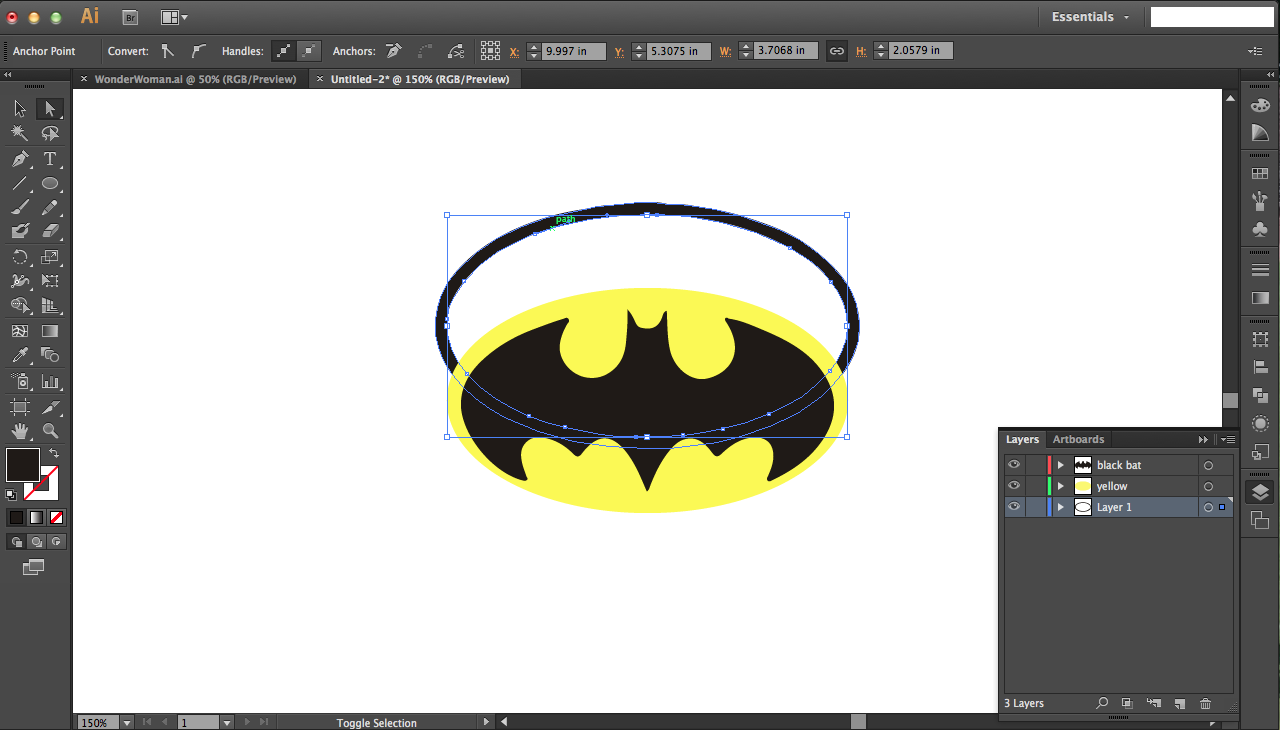Select the Zoom tool

pyautogui.click(x=50, y=431)
